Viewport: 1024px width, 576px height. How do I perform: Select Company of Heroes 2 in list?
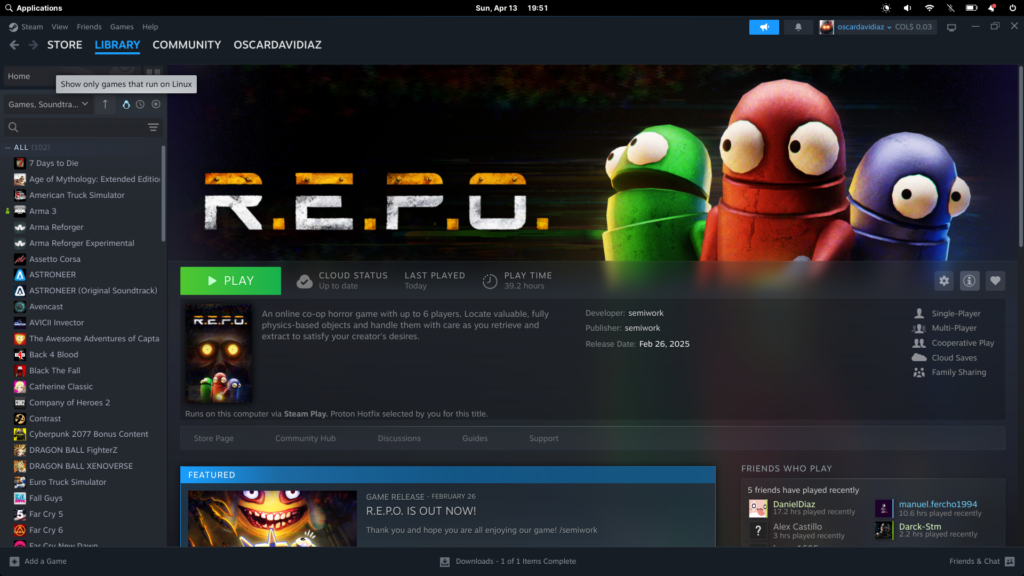69,402
